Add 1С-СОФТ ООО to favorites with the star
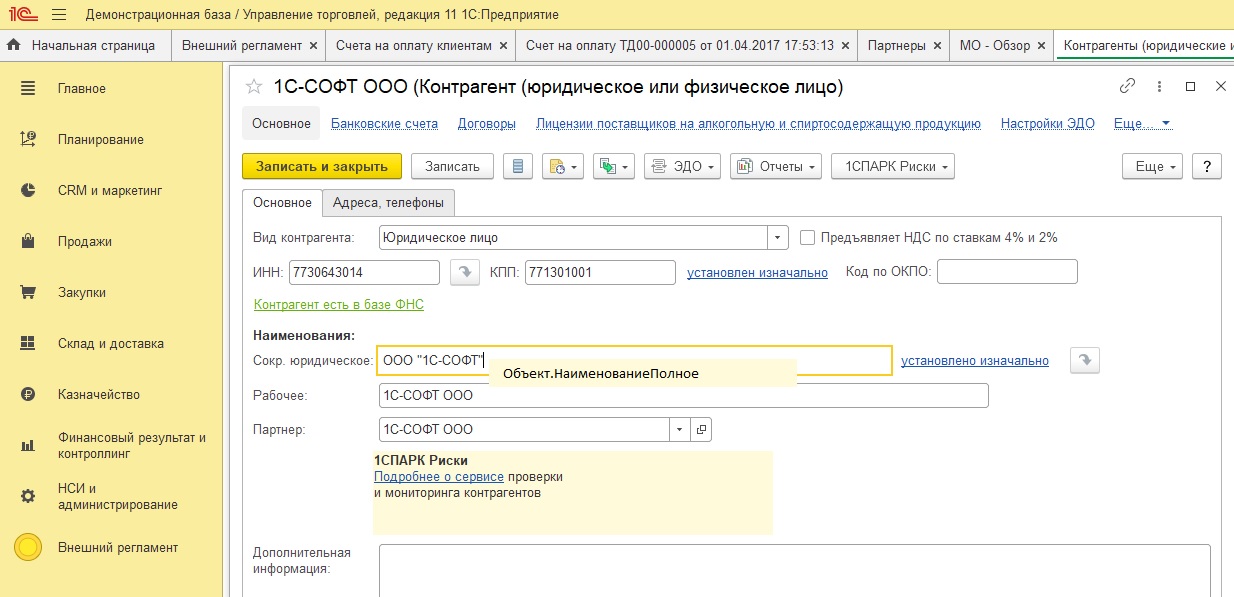Image resolution: width=1234 pixels, height=597 pixels. (255, 87)
